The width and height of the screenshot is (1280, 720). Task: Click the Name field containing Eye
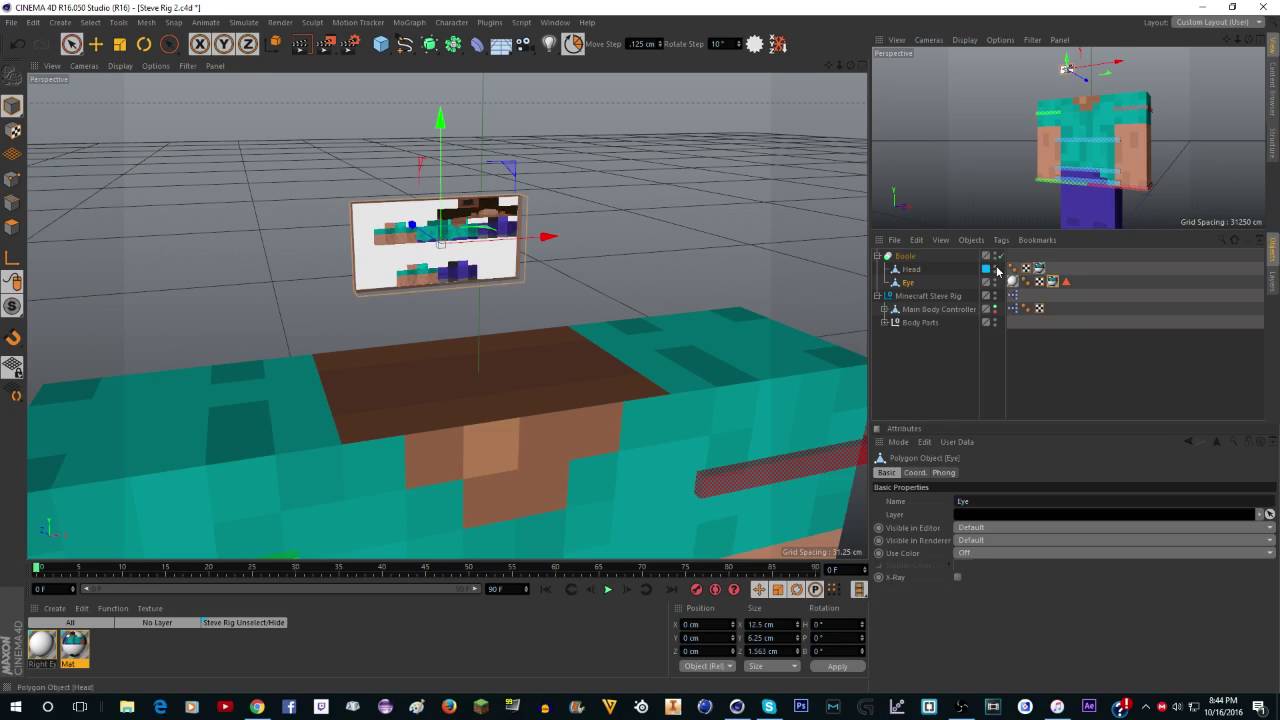coord(1114,501)
